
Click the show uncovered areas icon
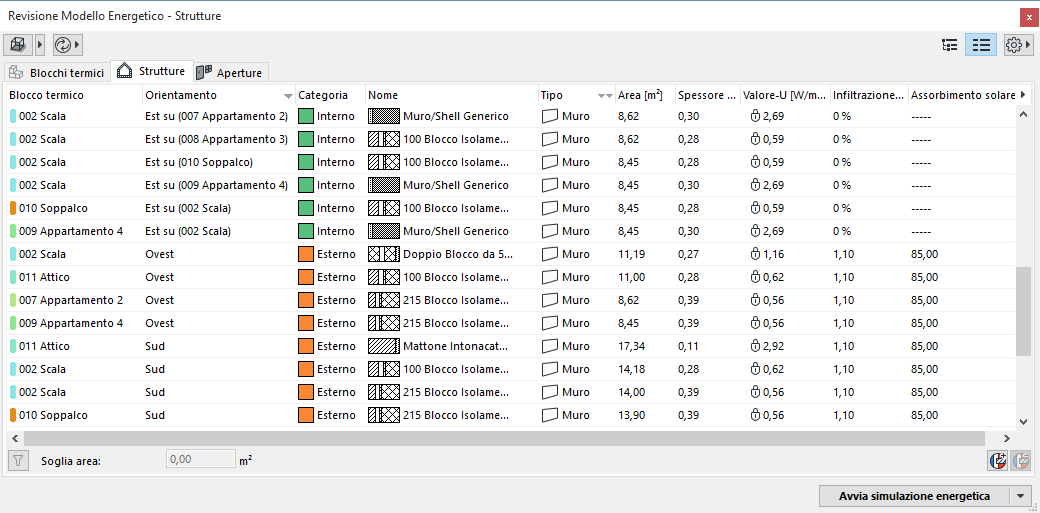pyautogui.click(x=997, y=460)
